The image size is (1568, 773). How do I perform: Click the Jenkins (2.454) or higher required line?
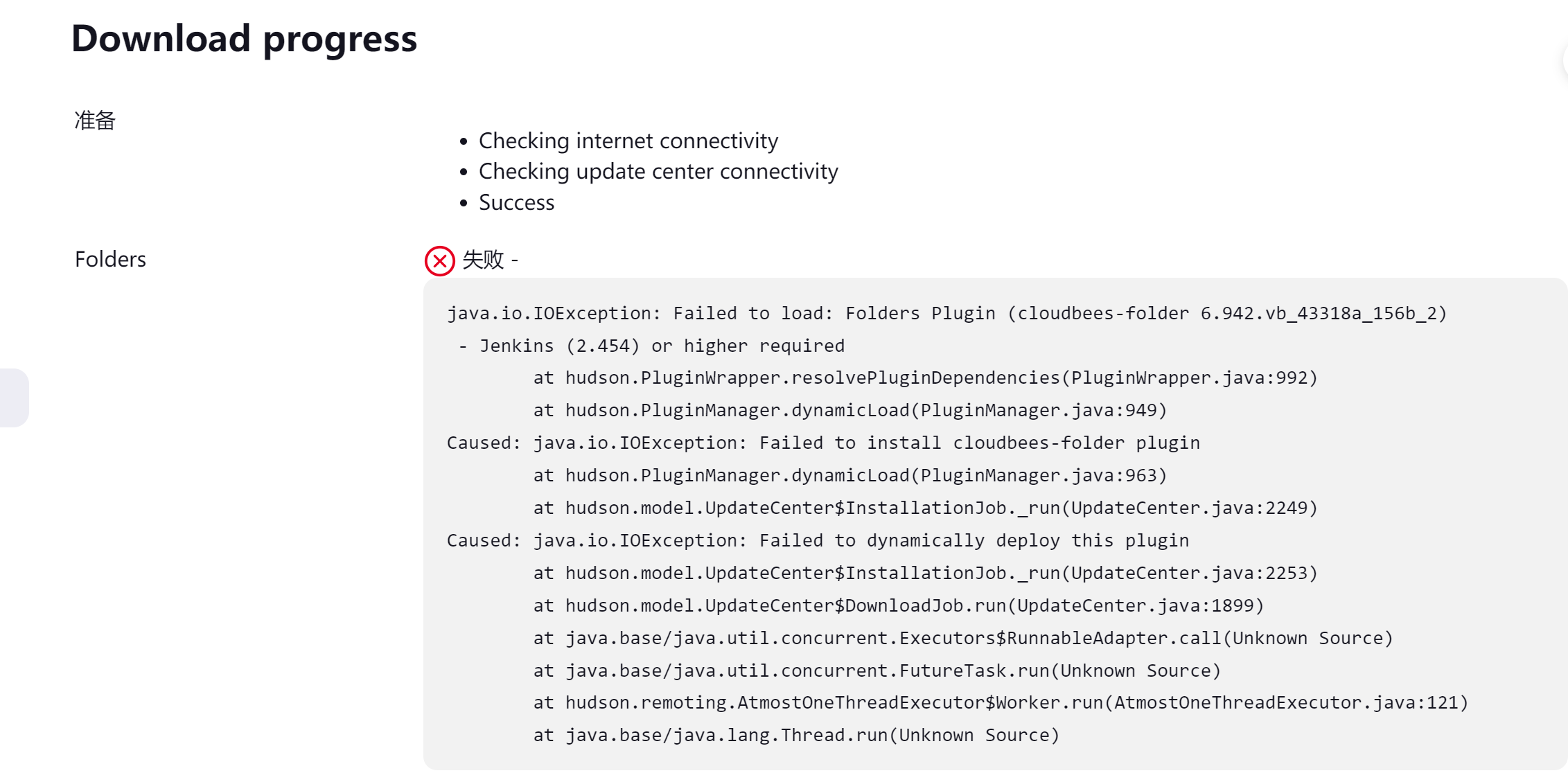point(651,346)
